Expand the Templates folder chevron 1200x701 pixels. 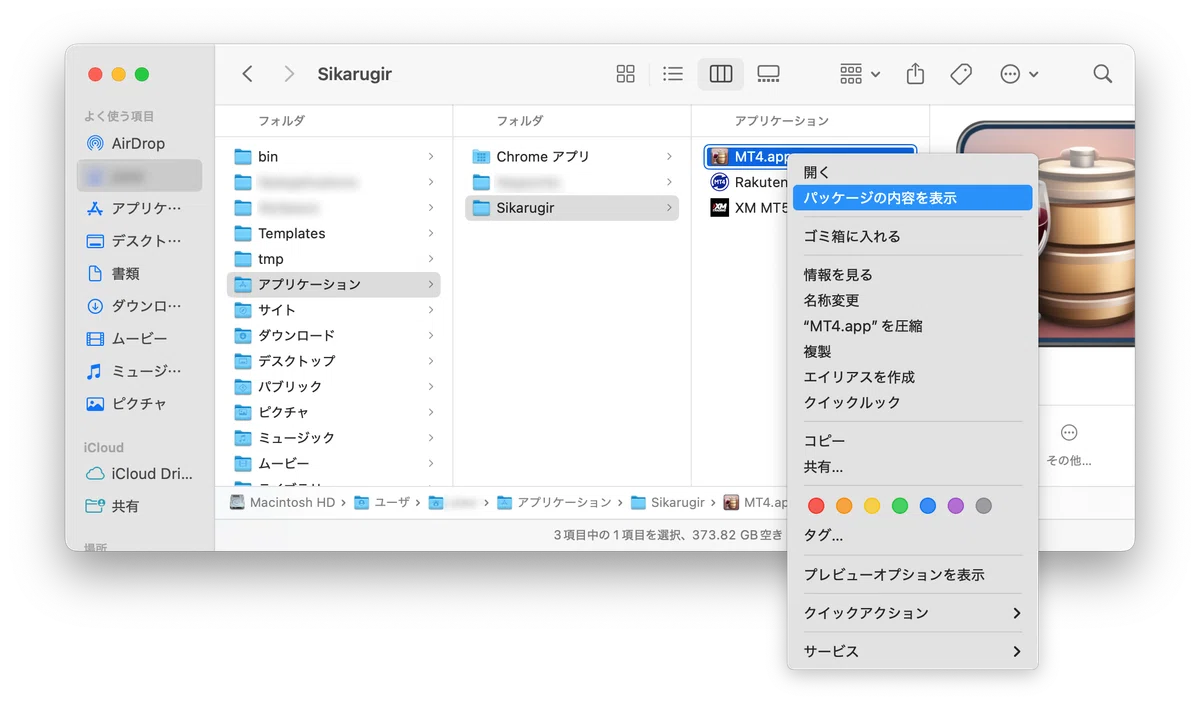tap(431, 233)
